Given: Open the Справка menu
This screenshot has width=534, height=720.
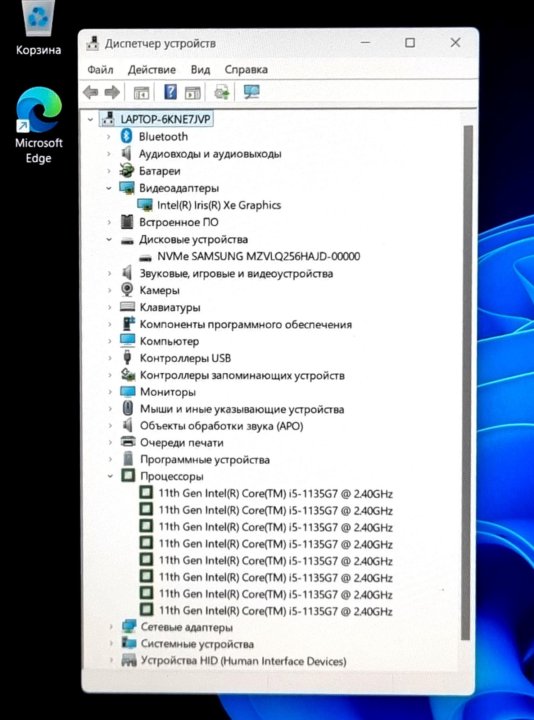Looking at the screenshot, I should pyautogui.click(x=246, y=69).
